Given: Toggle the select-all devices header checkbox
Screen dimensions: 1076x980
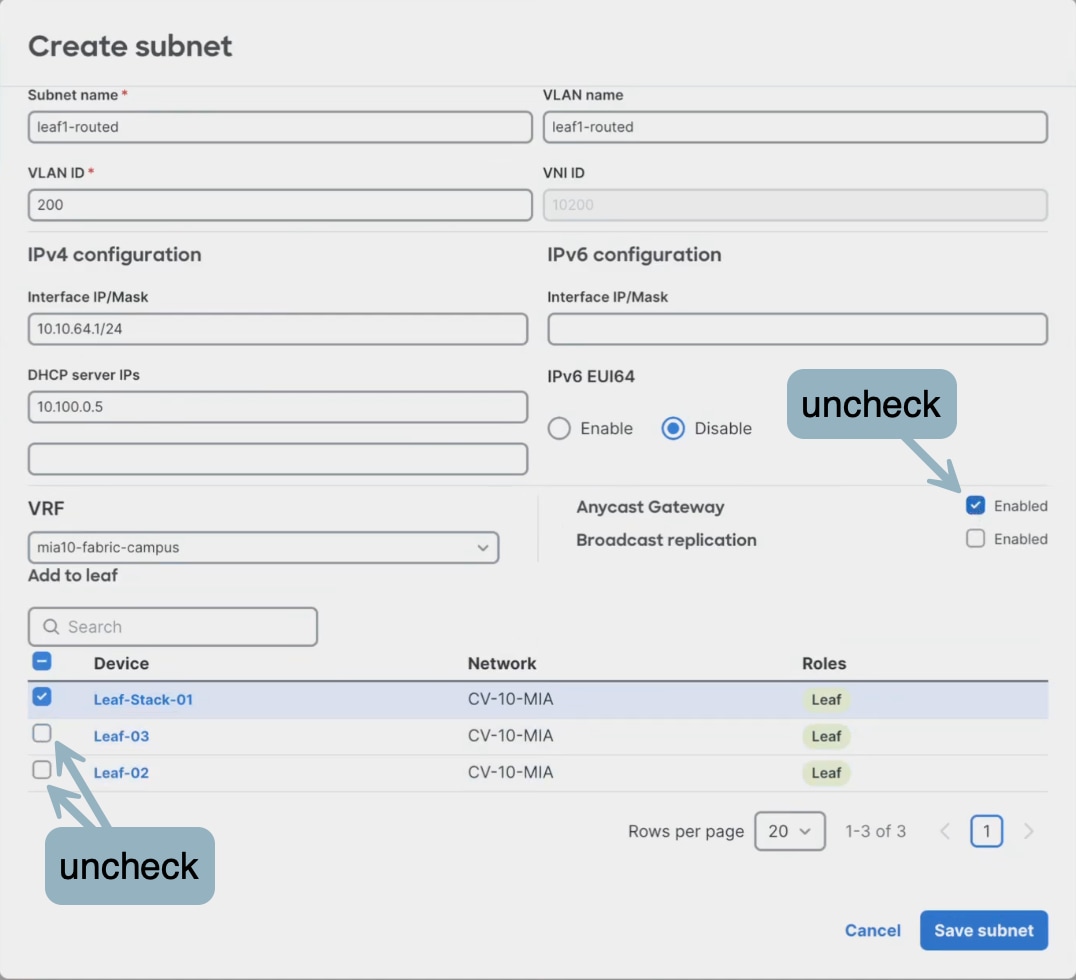Looking at the screenshot, I should click(42, 661).
